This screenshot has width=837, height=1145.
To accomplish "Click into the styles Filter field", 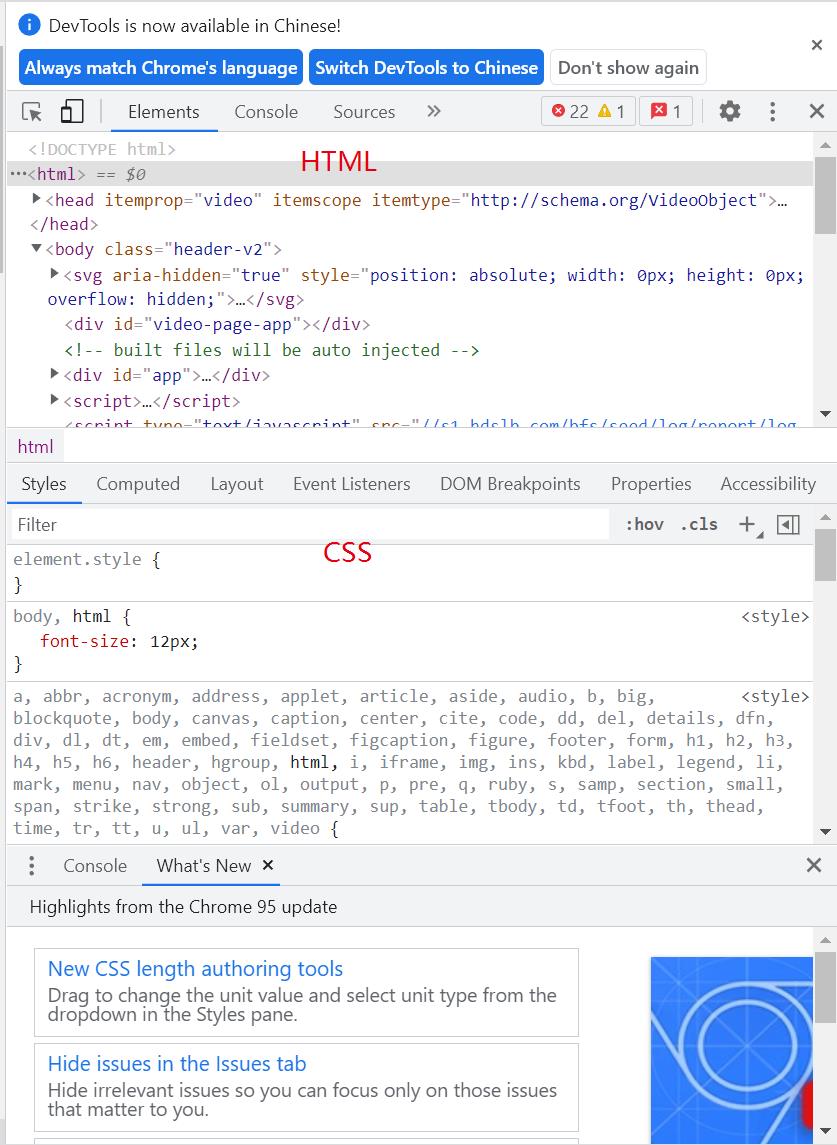I will click(310, 524).
